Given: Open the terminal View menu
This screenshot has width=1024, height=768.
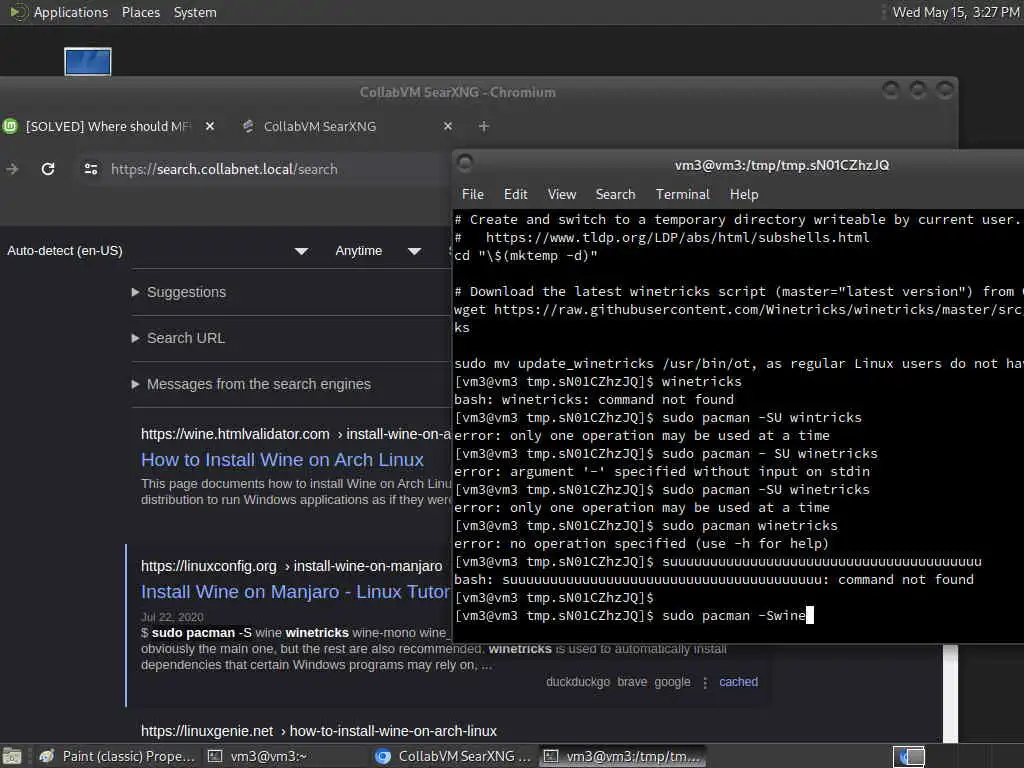Looking at the screenshot, I should pyautogui.click(x=562, y=194).
